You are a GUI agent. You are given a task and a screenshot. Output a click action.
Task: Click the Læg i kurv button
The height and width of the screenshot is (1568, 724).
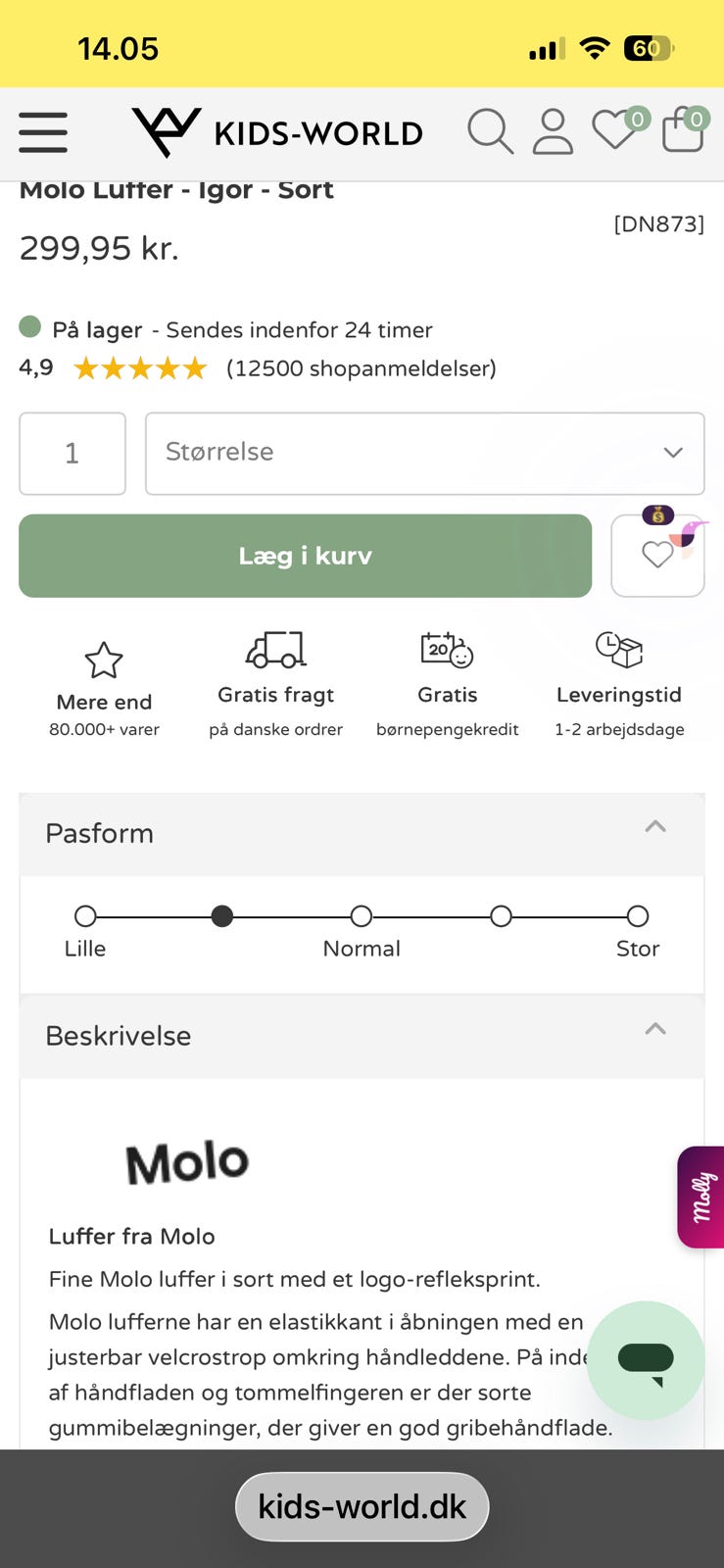(305, 556)
